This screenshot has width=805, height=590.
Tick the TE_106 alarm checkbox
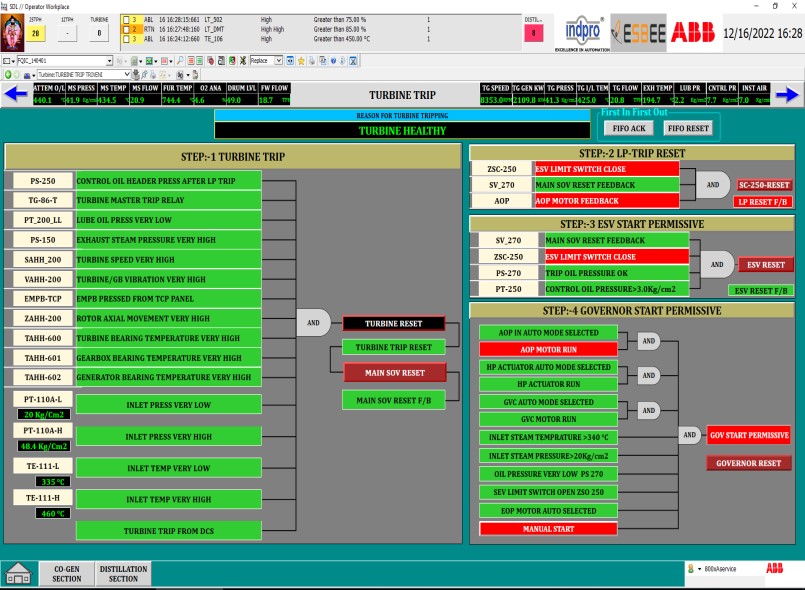126,40
